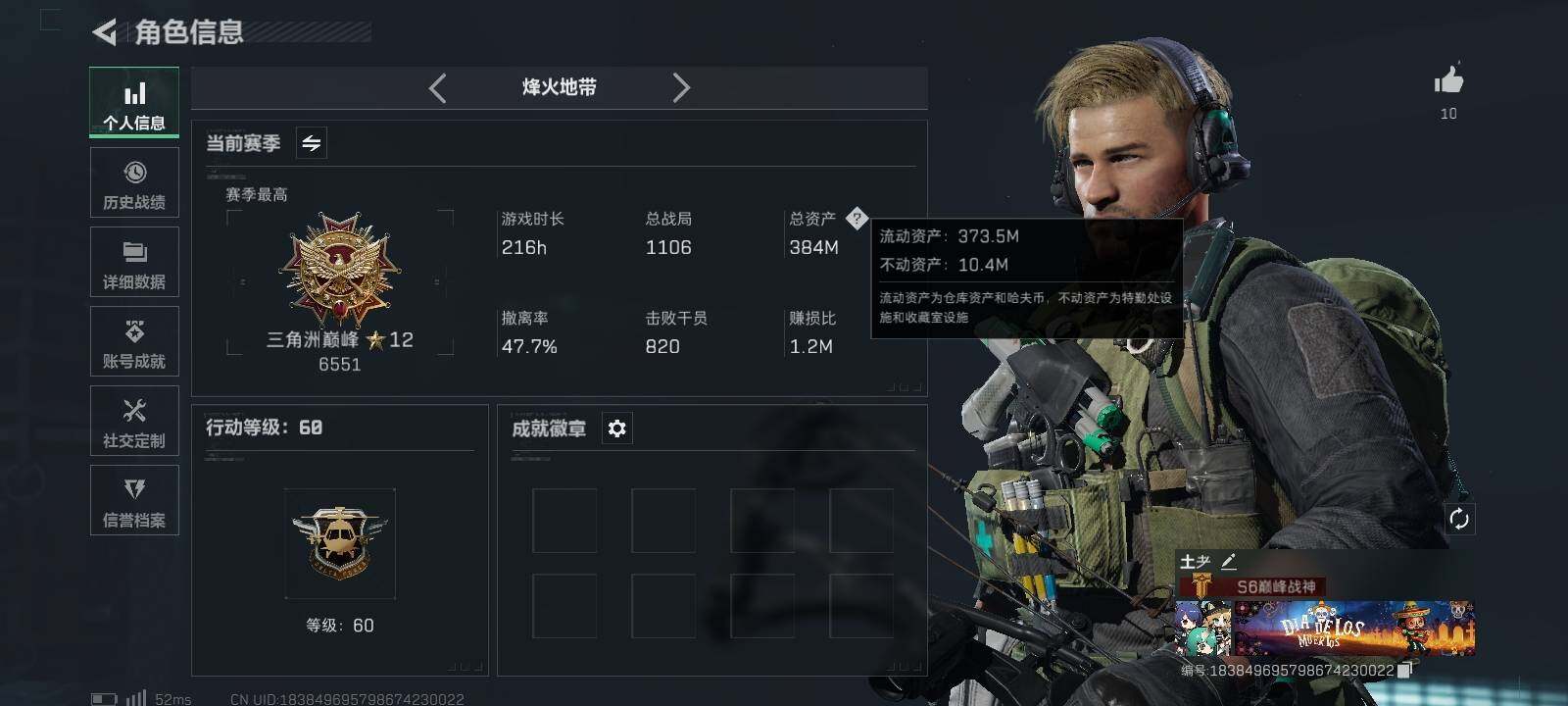The height and width of the screenshot is (706, 1568).
Task: Open 账号成就 achievements section
Action: coord(134,341)
